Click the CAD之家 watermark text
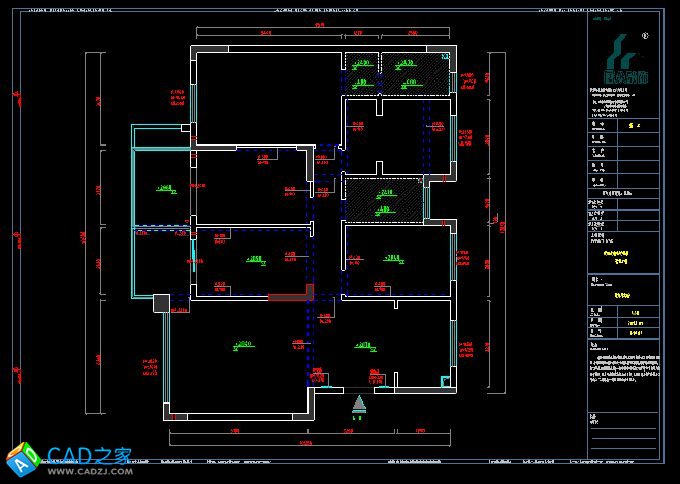 (90, 454)
